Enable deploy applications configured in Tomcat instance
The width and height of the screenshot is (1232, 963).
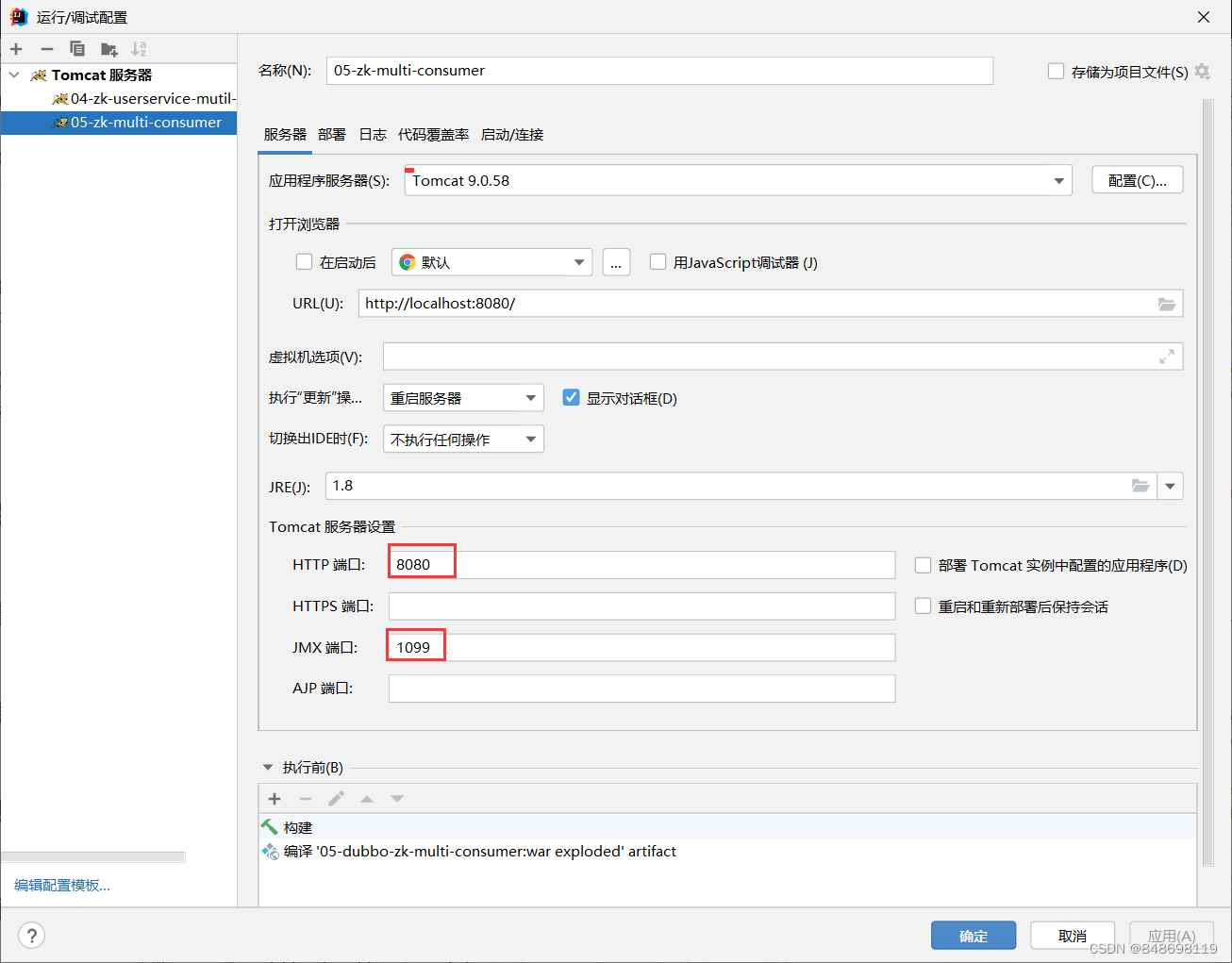pos(924,565)
